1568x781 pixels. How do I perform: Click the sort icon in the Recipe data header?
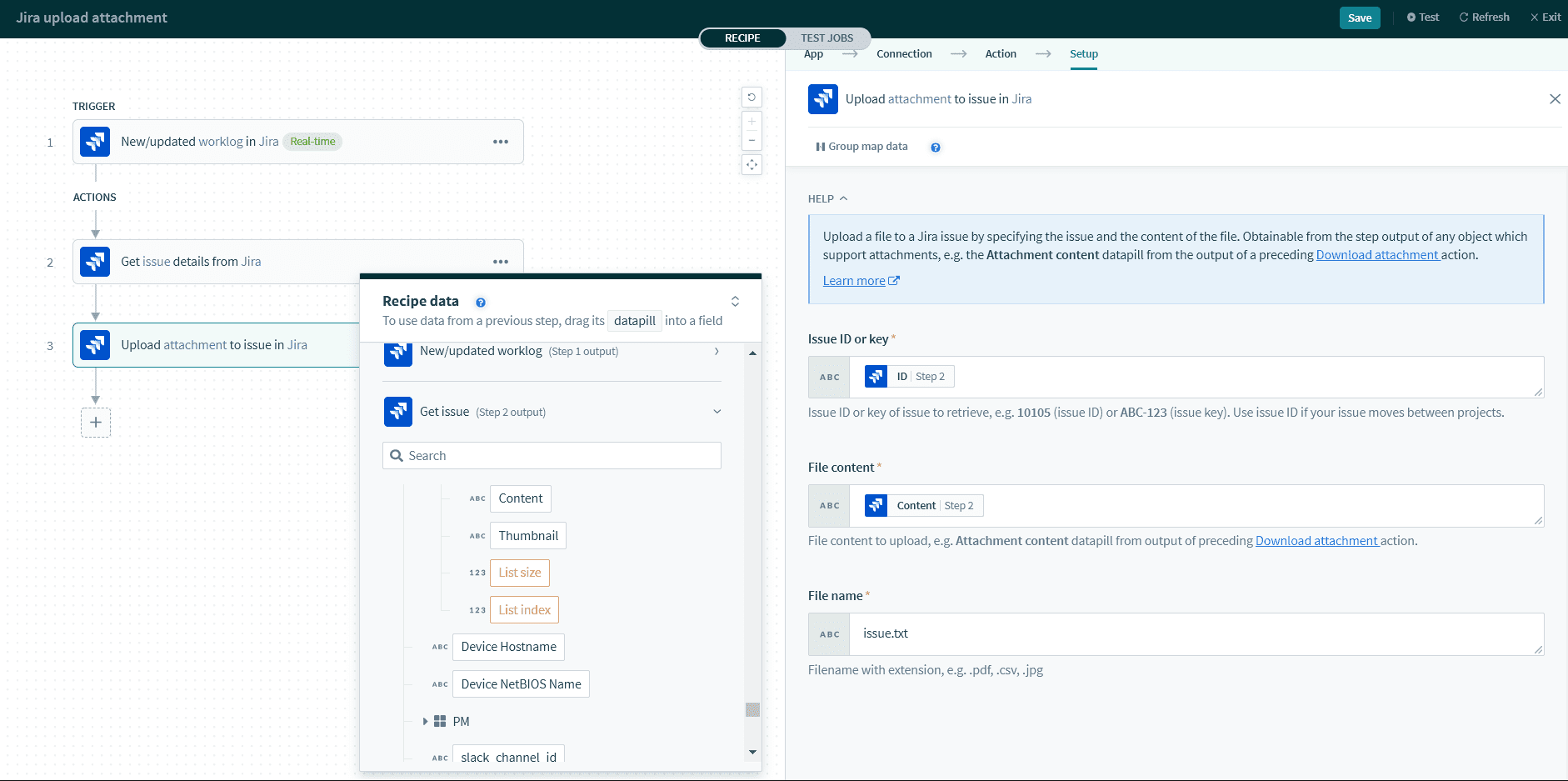click(734, 301)
